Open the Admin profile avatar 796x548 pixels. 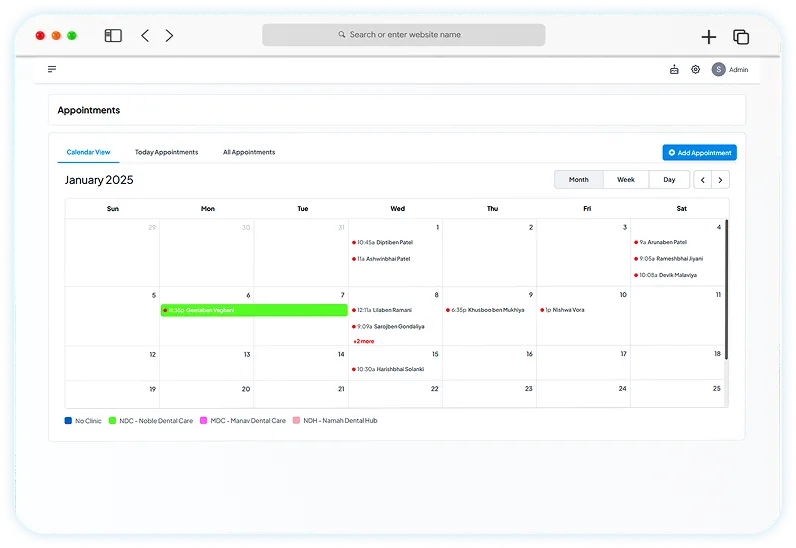(718, 70)
